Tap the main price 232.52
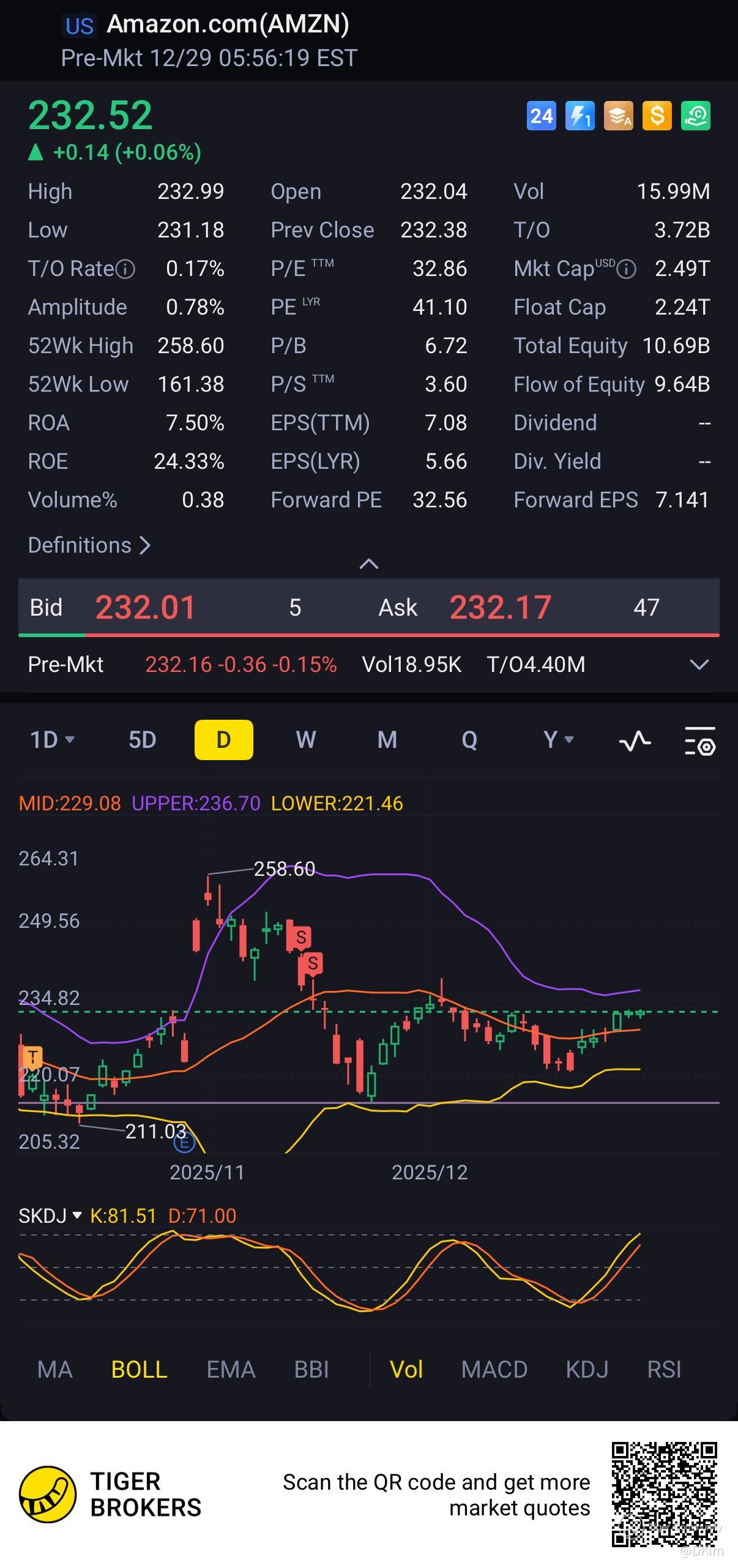738x1568 pixels. tap(91, 116)
